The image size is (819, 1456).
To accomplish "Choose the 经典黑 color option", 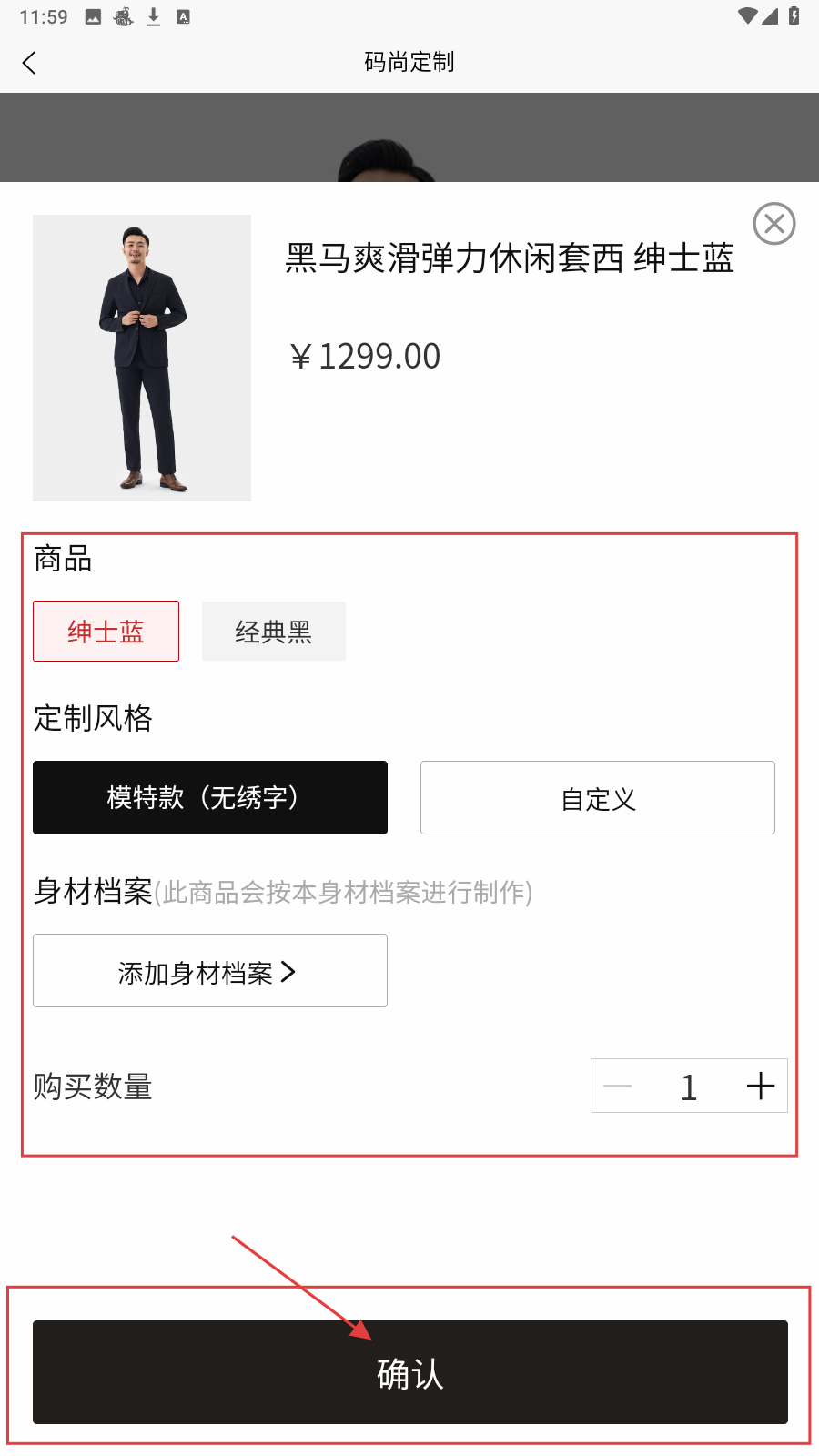I will [273, 632].
